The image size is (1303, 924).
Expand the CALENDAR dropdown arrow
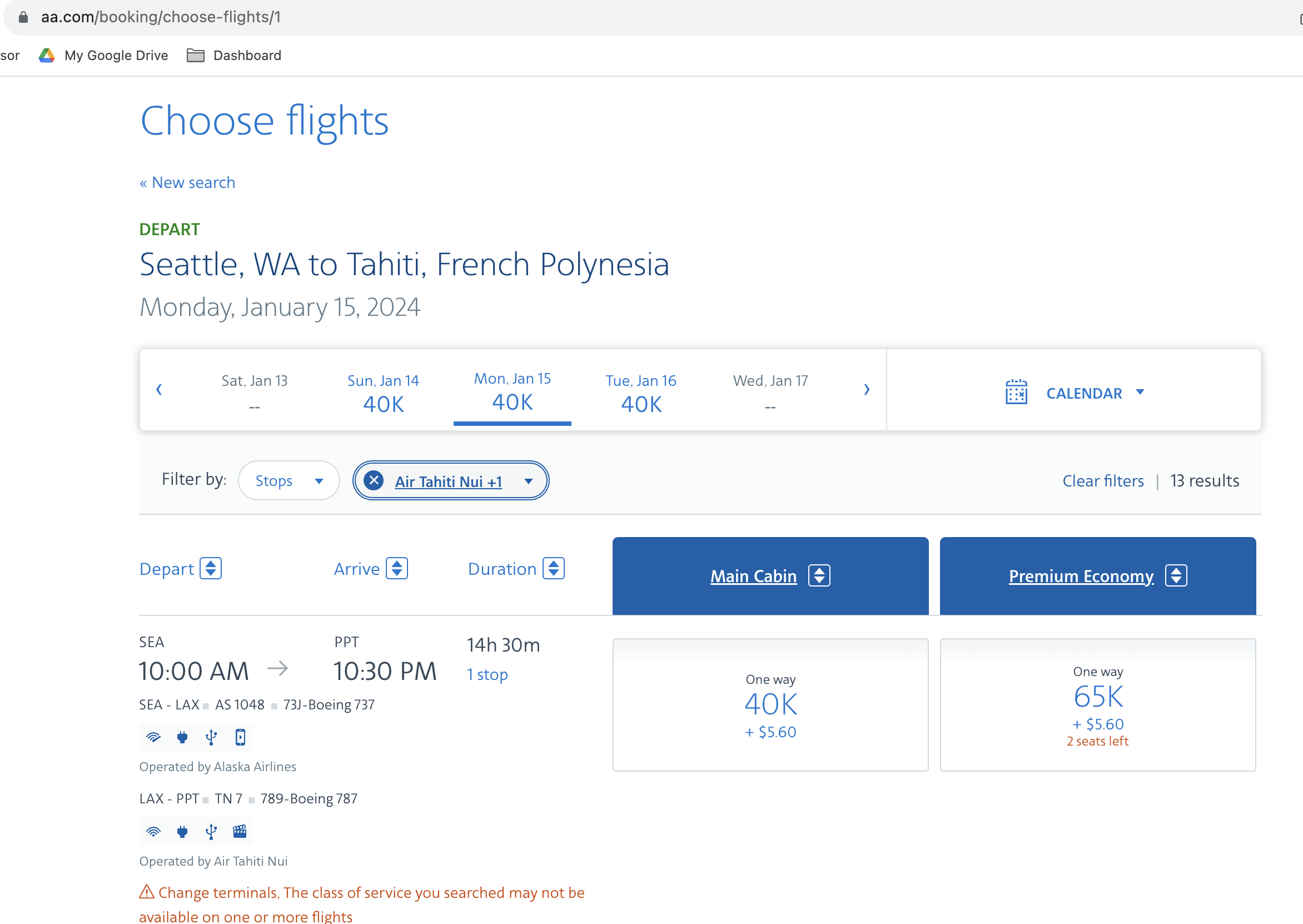coord(1140,392)
